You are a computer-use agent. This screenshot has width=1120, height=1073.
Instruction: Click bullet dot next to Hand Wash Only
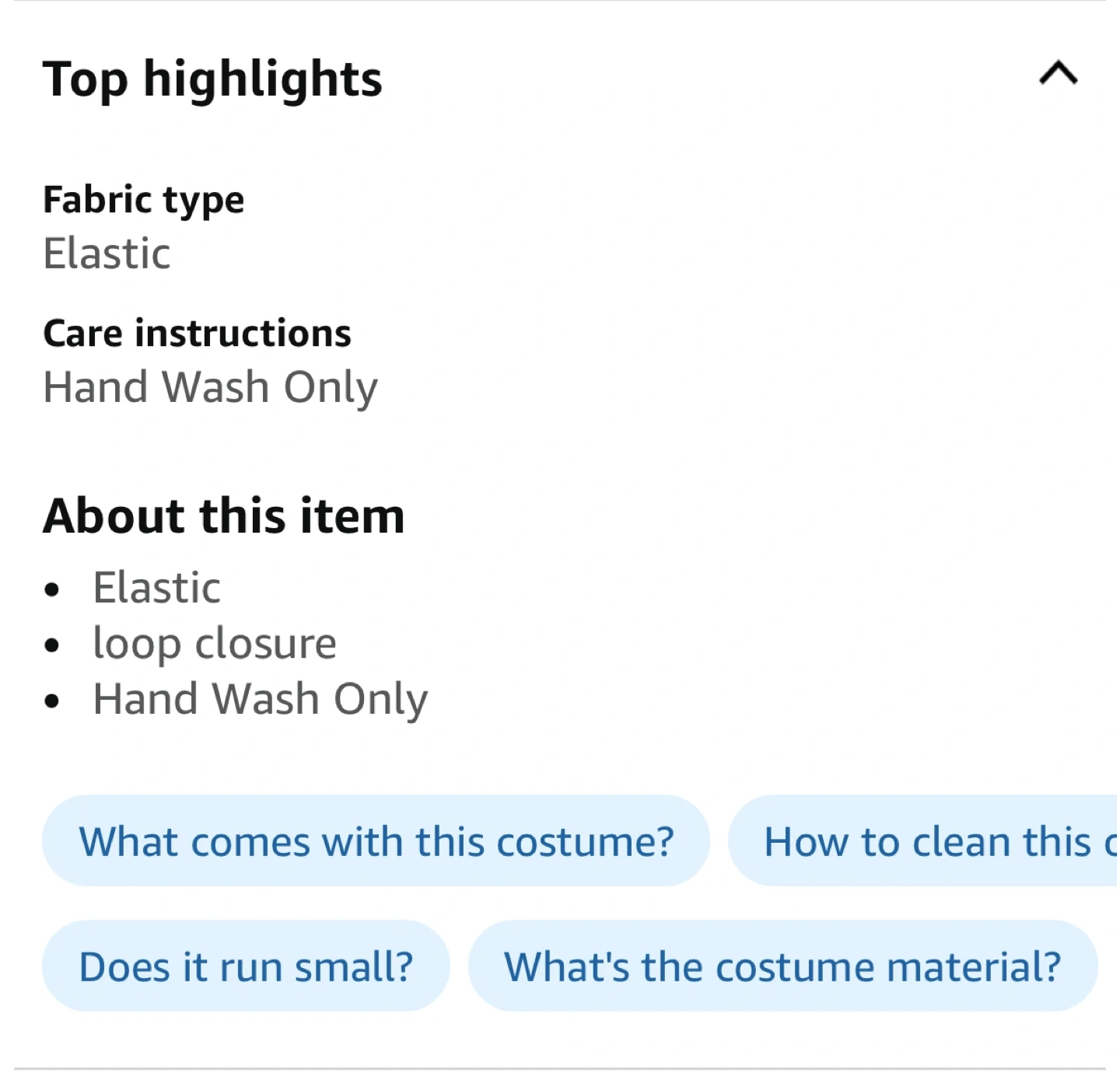52,701
